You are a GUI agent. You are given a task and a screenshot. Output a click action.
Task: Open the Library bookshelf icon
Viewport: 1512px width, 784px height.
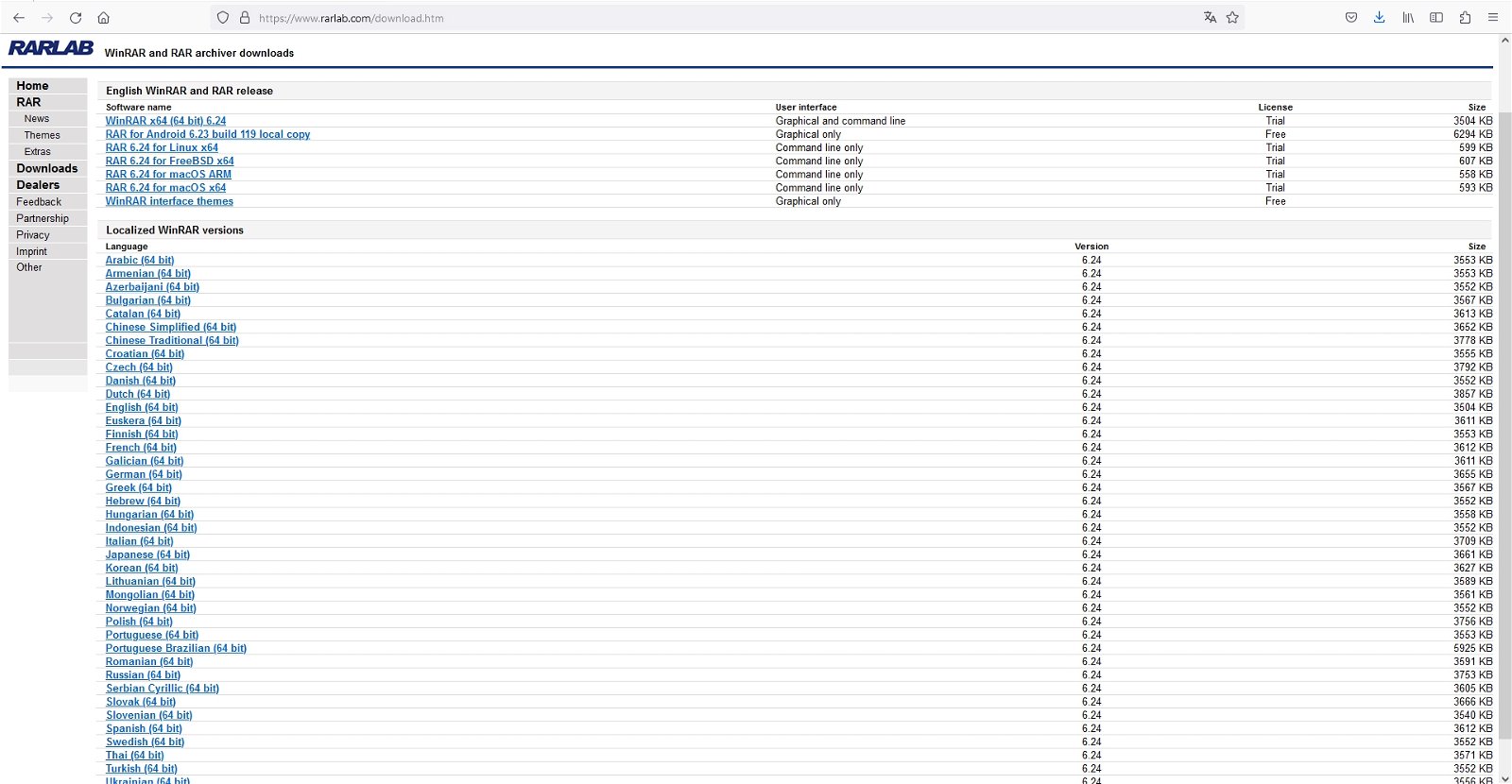click(x=1408, y=18)
